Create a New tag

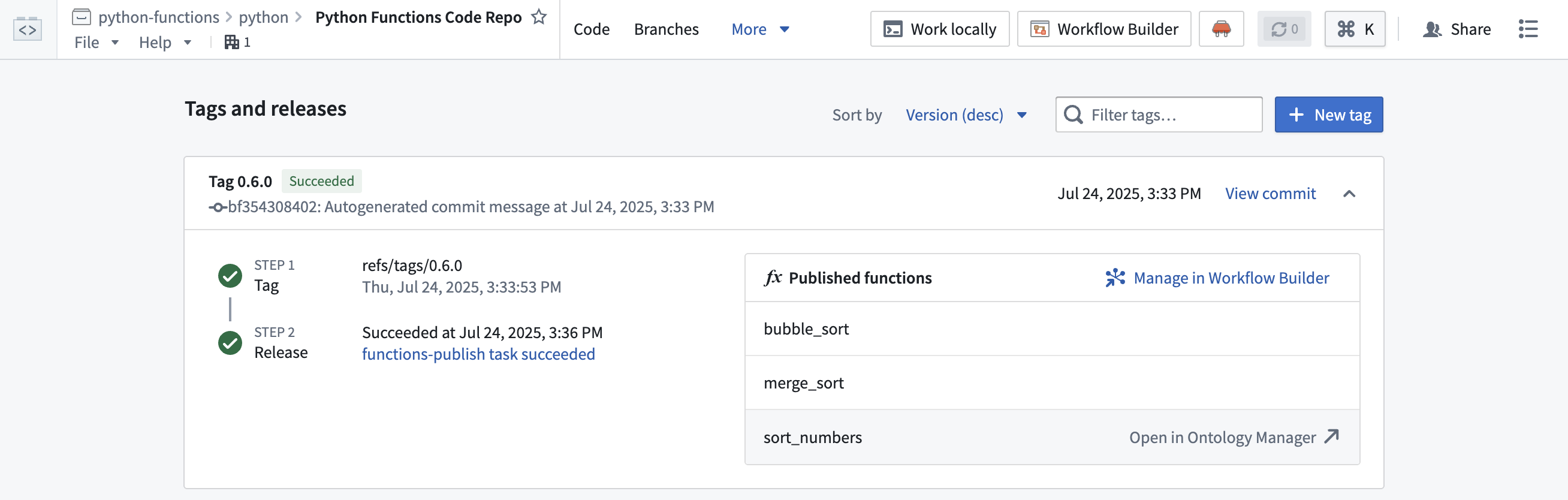1328,115
